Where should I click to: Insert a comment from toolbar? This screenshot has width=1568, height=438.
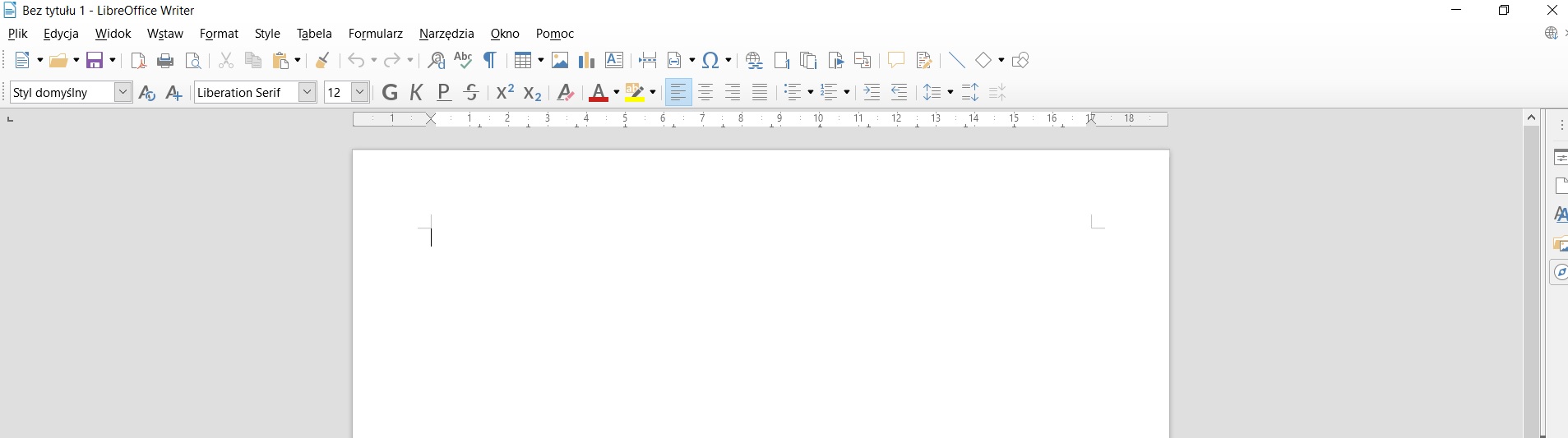pyautogui.click(x=895, y=60)
